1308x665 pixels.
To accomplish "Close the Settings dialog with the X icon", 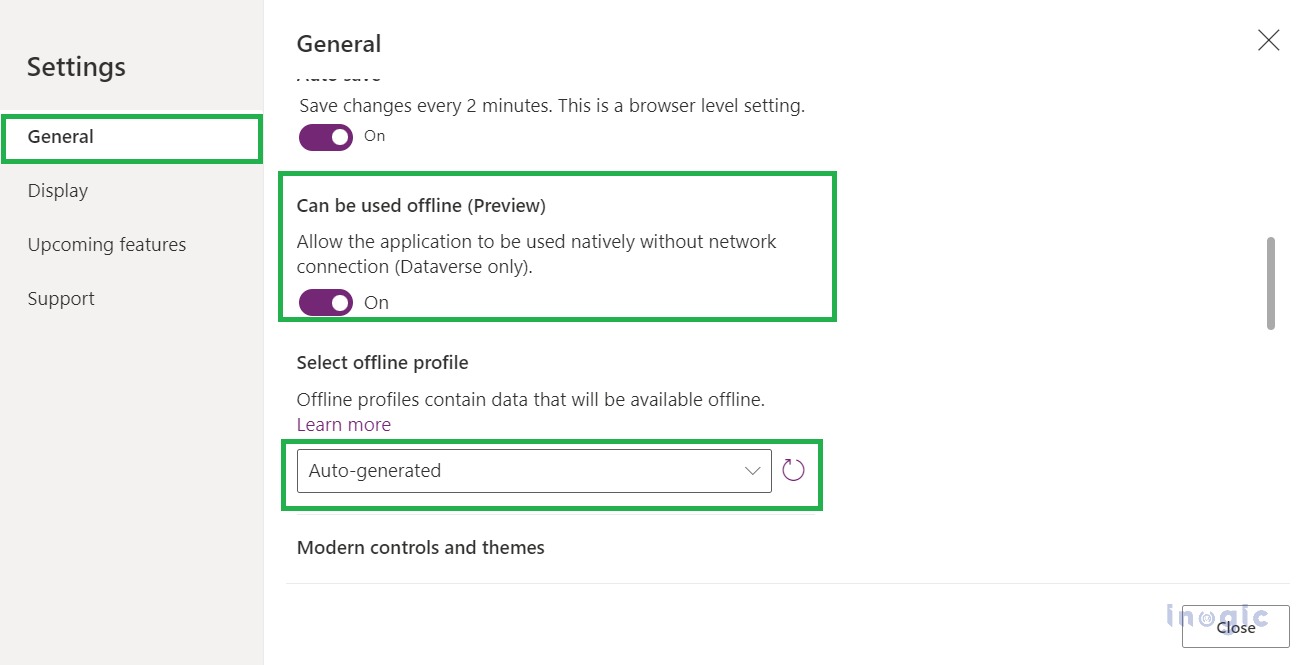I will [x=1268, y=41].
